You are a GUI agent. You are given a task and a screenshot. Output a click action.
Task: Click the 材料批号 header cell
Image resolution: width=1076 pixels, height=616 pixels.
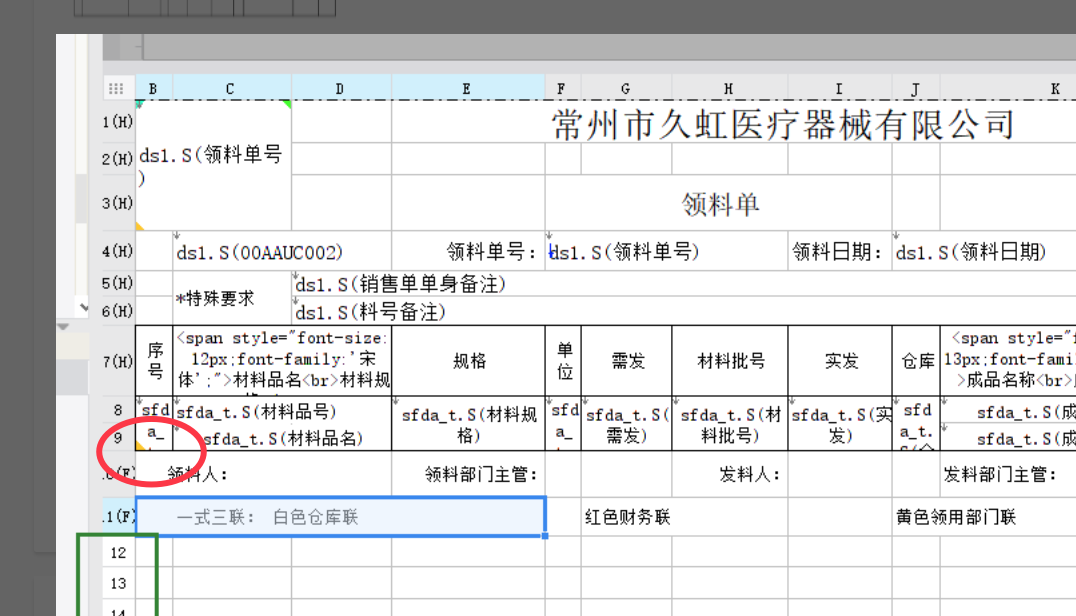point(729,361)
